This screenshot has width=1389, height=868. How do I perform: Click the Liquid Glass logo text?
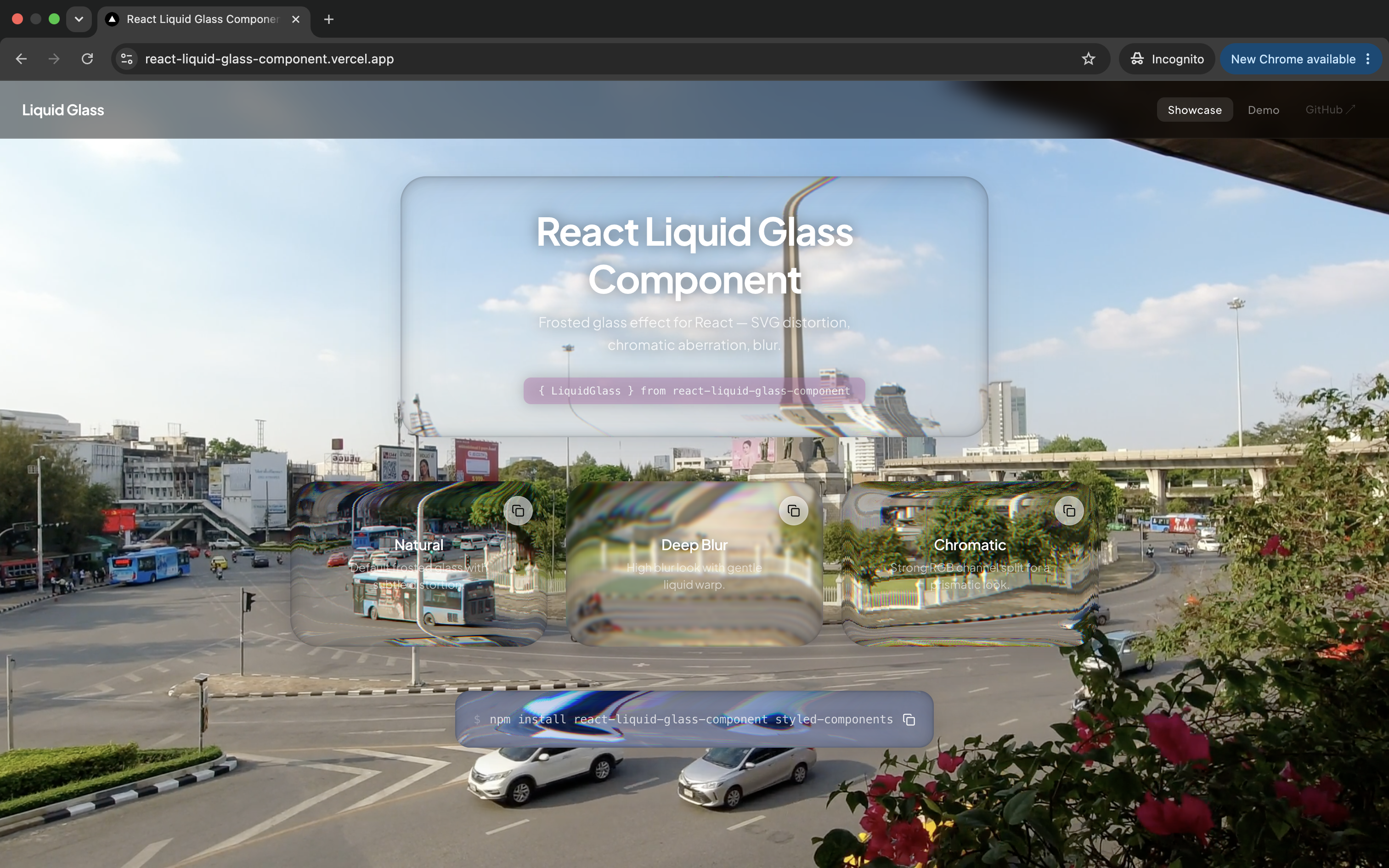pos(63,110)
